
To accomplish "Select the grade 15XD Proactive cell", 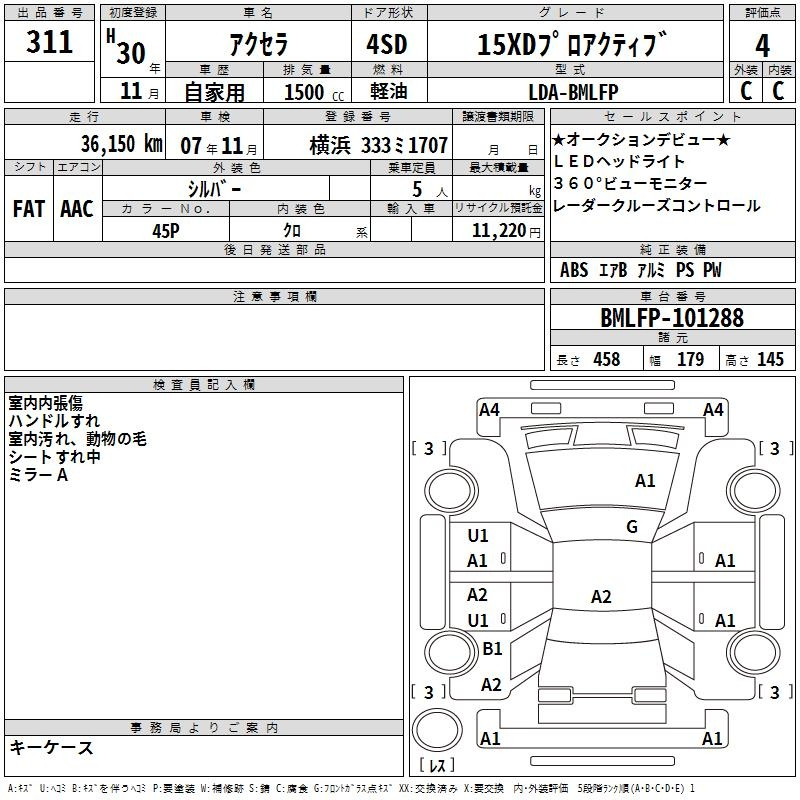I will tap(575, 43).
